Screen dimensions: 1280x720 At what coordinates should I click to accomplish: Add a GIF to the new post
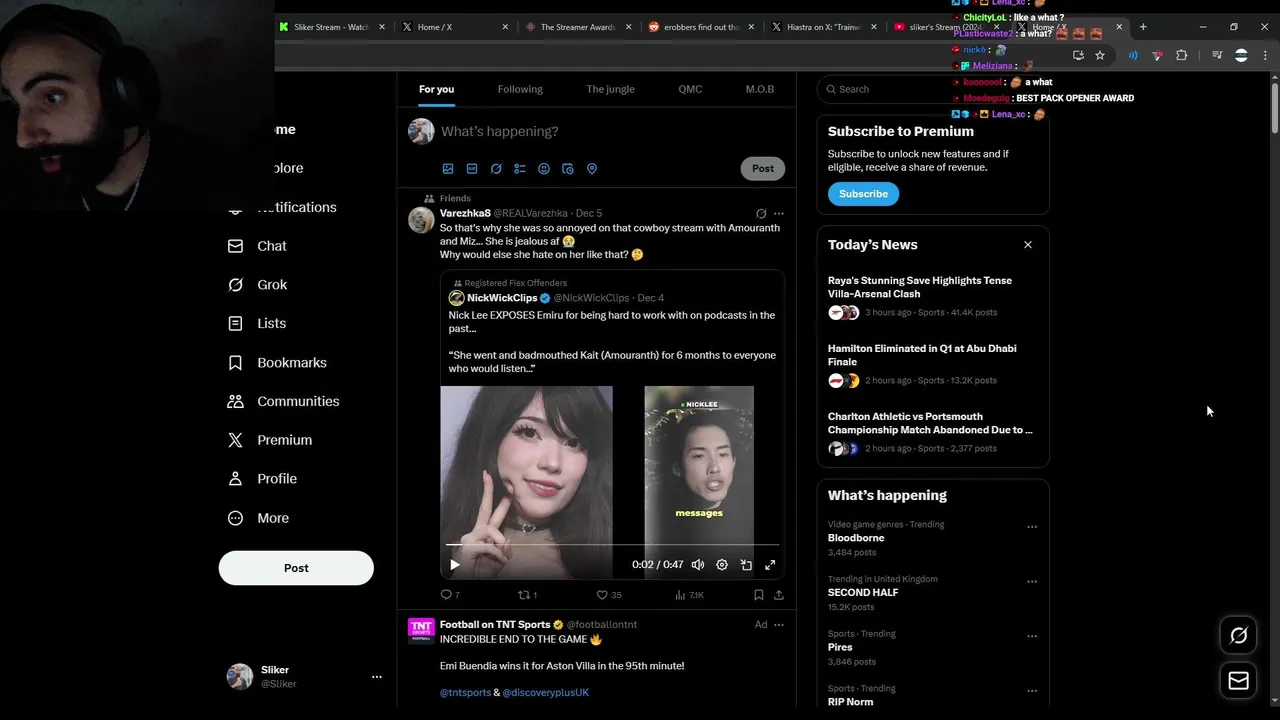(x=472, y=169)
